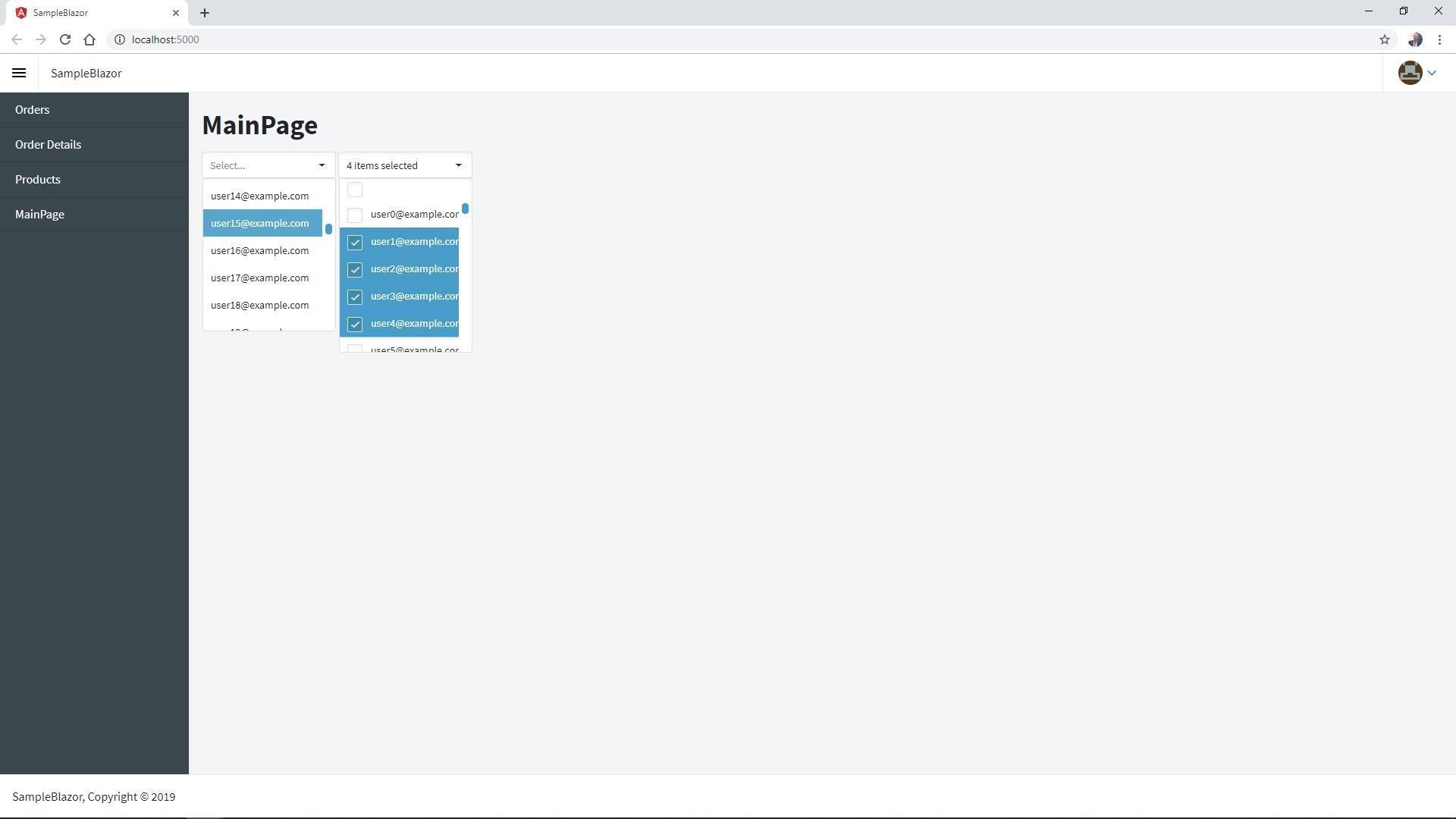This screenshot has width=1456, height=819.
Task: Open the Orders sidebar item
Action: [x=94, y=110]
